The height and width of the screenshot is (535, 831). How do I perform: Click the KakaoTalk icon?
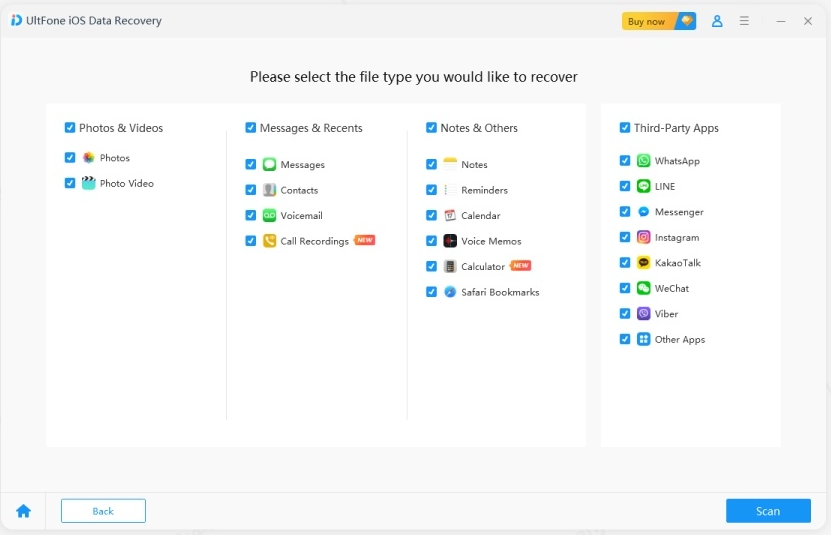click(643, 262)
